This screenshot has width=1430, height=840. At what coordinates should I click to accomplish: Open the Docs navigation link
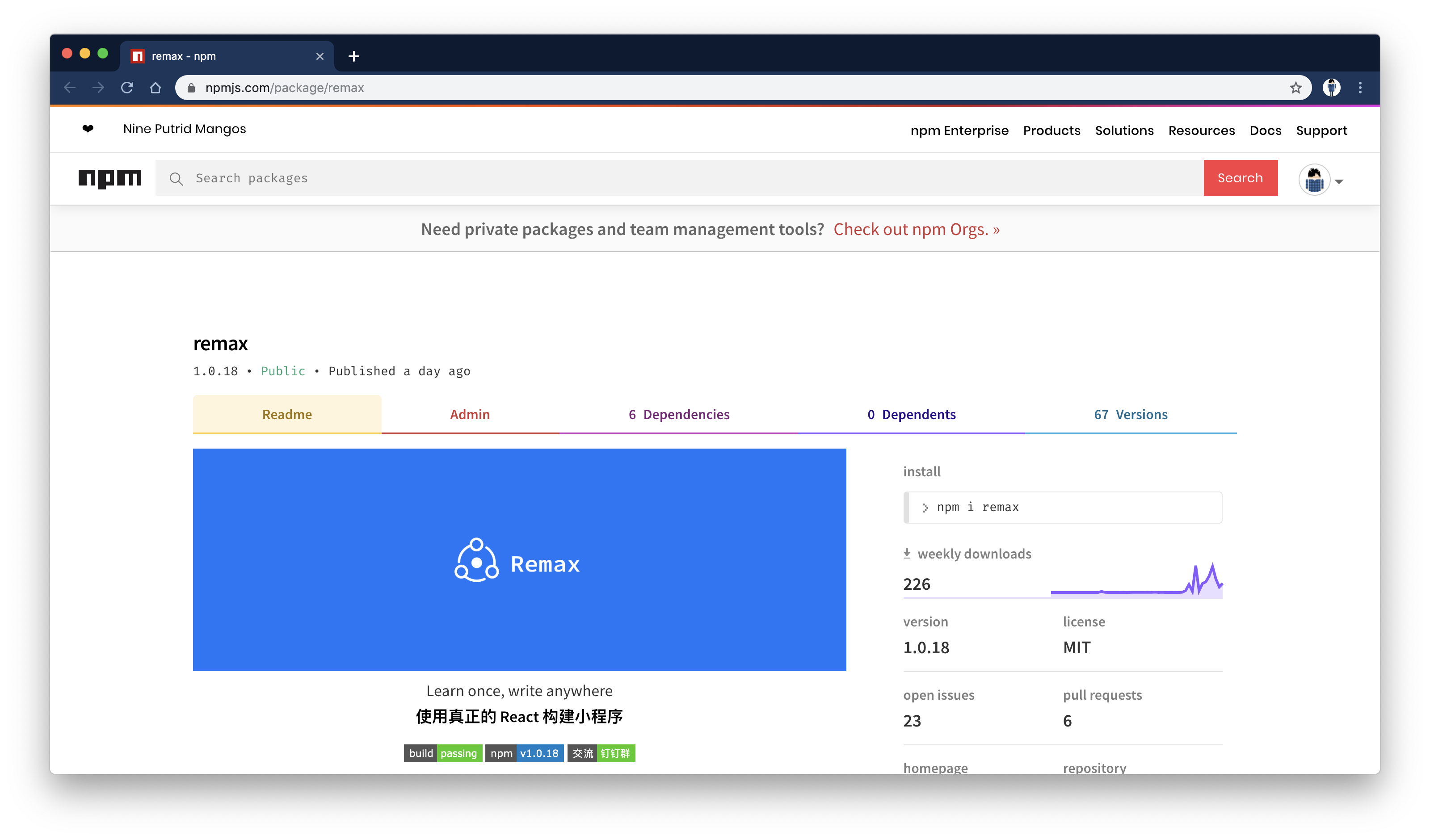coord(1266,130)
